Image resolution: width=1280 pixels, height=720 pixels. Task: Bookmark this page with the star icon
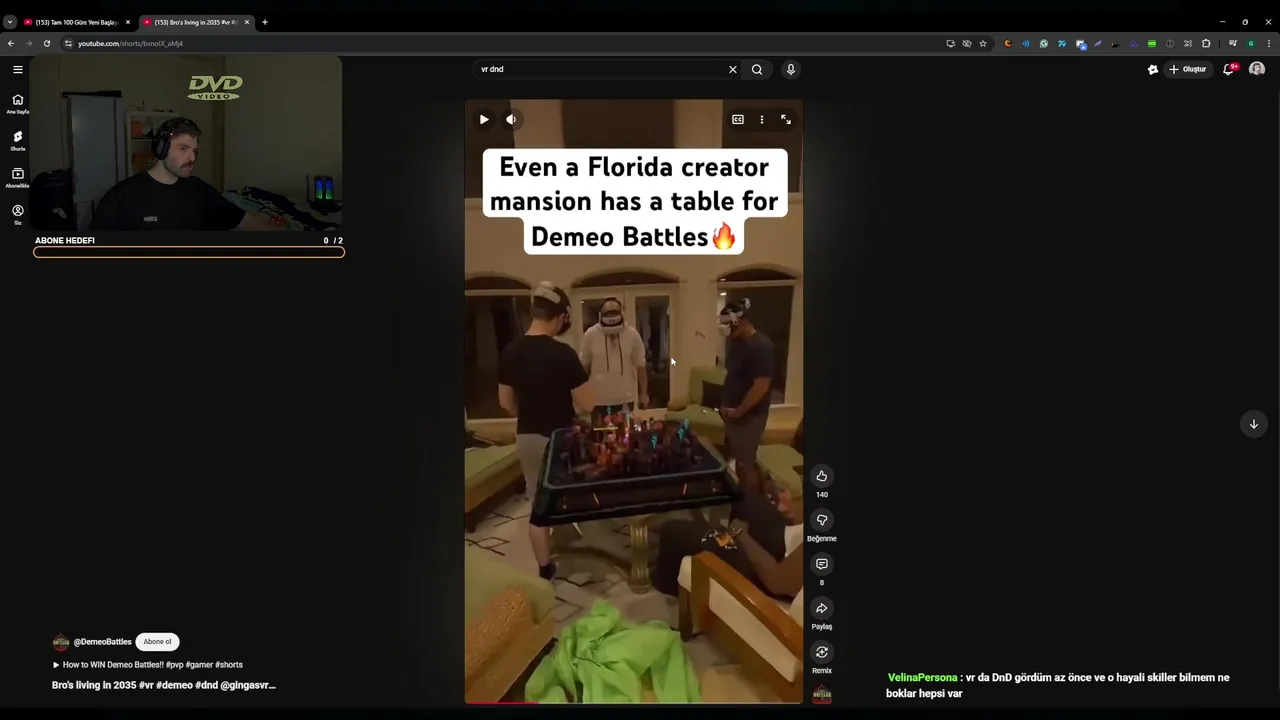point(983,44)
